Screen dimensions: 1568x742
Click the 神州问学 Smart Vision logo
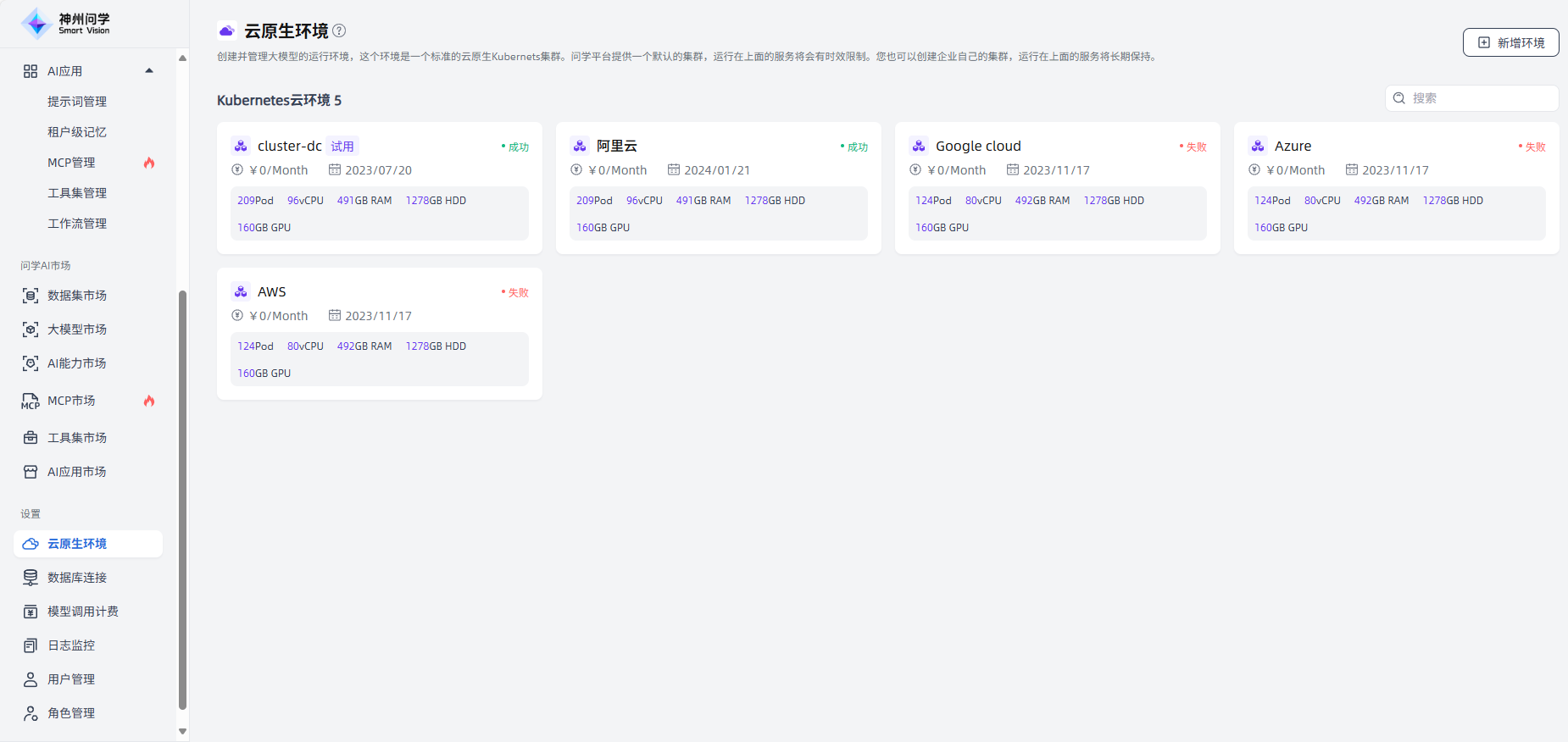(x=65, y=23)
